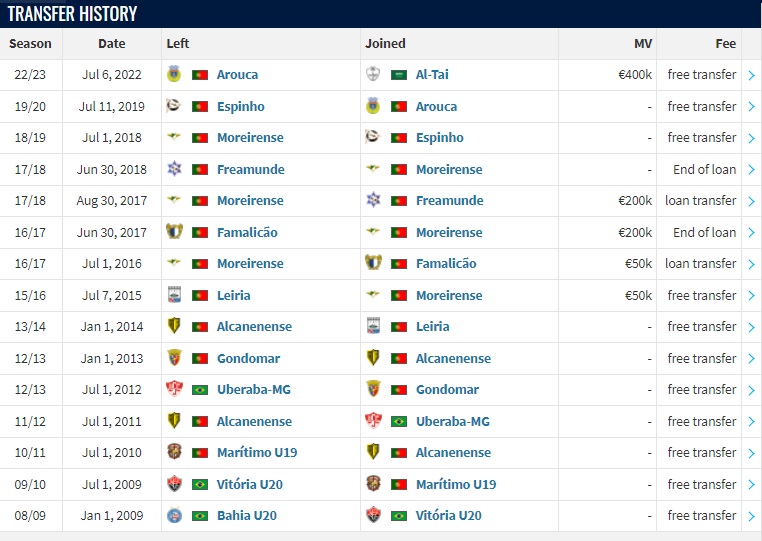Follow the Leiria link in the Left column
The width and height of the screenshot is (762, 541).
coord(233,295)
